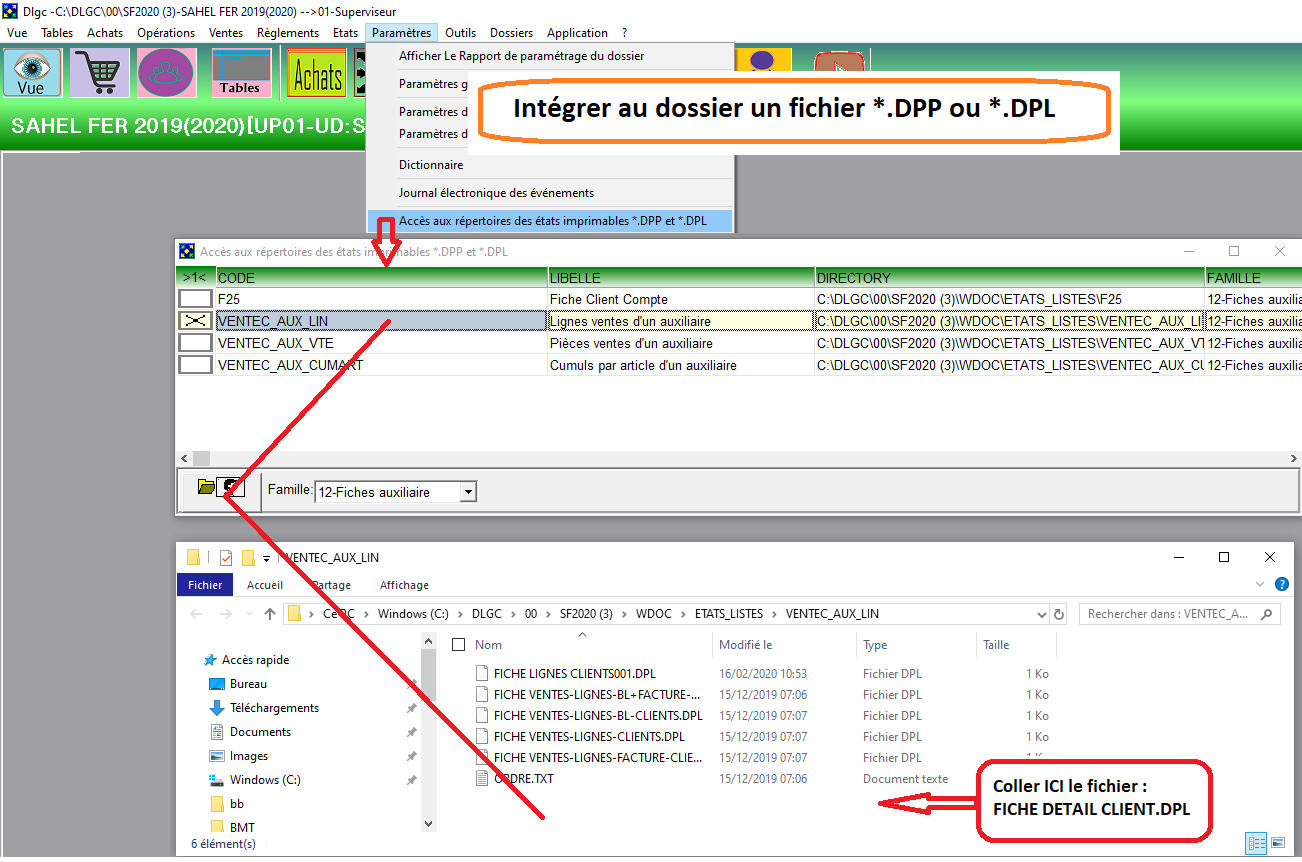Viewport: 1302px width, 862px height.
Task: Open directory with yellow folder icon
Action: (x=206, y=487)
